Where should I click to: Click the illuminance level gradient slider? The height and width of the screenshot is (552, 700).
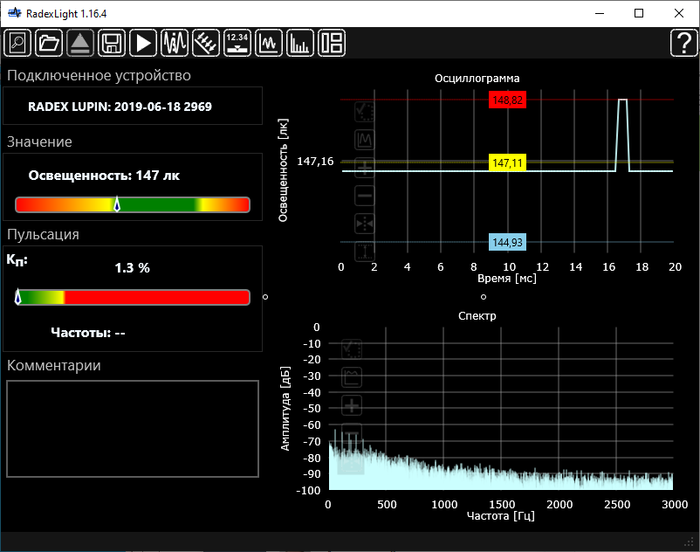point(132,204)
